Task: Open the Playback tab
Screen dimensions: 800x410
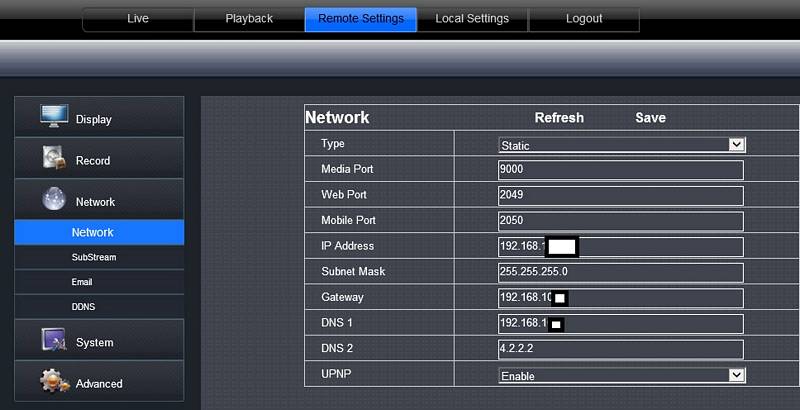Action: (x=249, y=19)
